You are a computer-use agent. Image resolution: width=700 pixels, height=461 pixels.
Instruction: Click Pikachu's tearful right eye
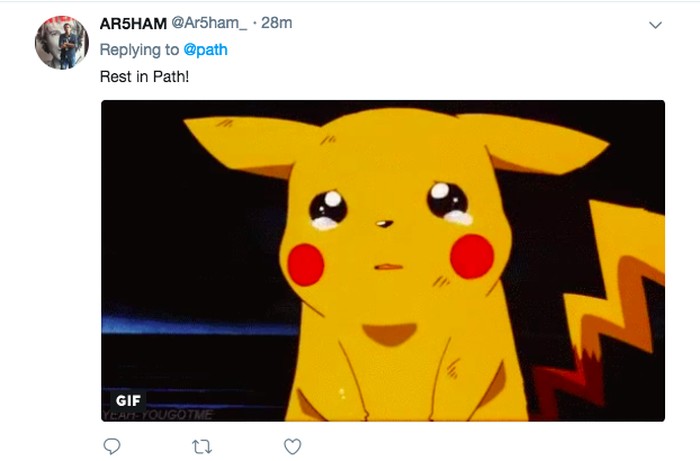(446, 201)
